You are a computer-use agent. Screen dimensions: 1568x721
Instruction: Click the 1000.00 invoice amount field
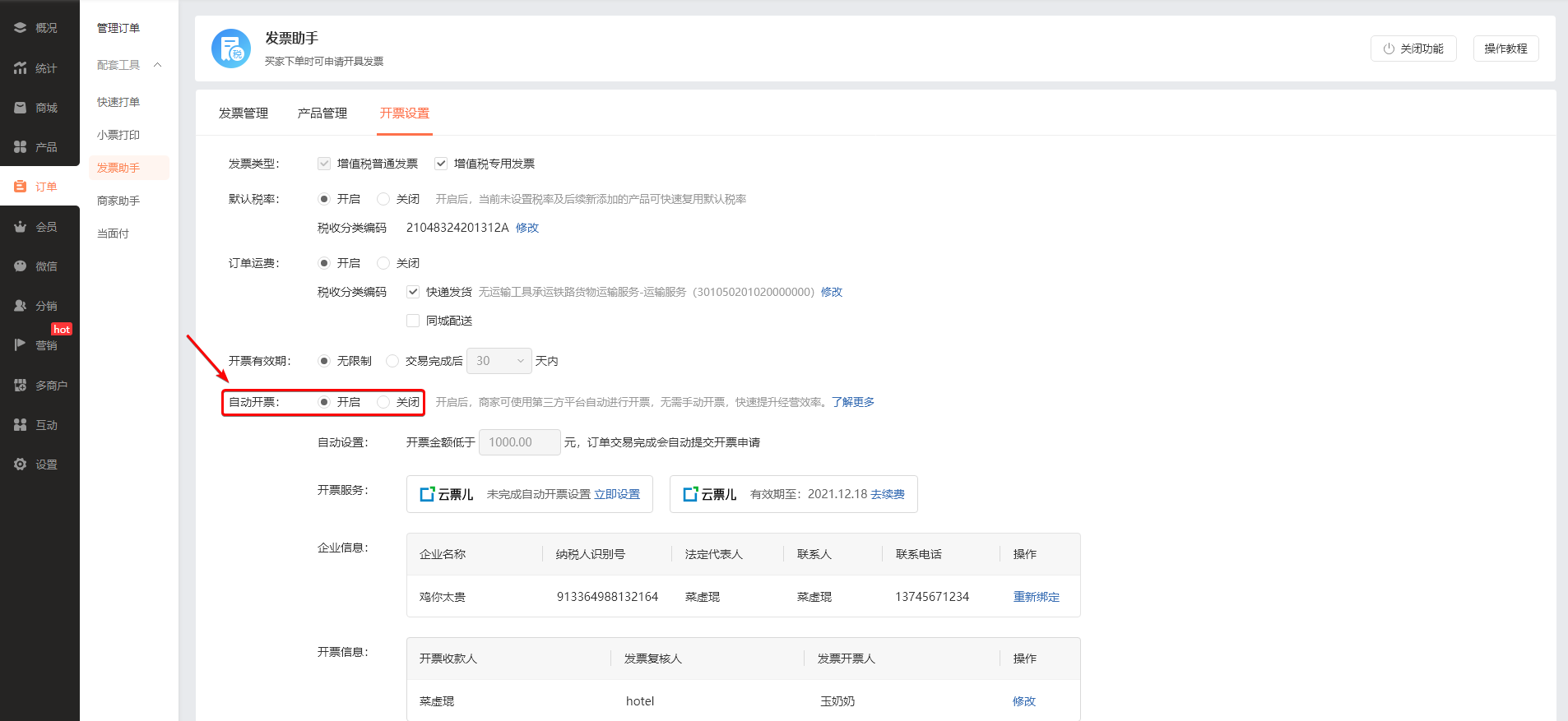click(520, 442)
